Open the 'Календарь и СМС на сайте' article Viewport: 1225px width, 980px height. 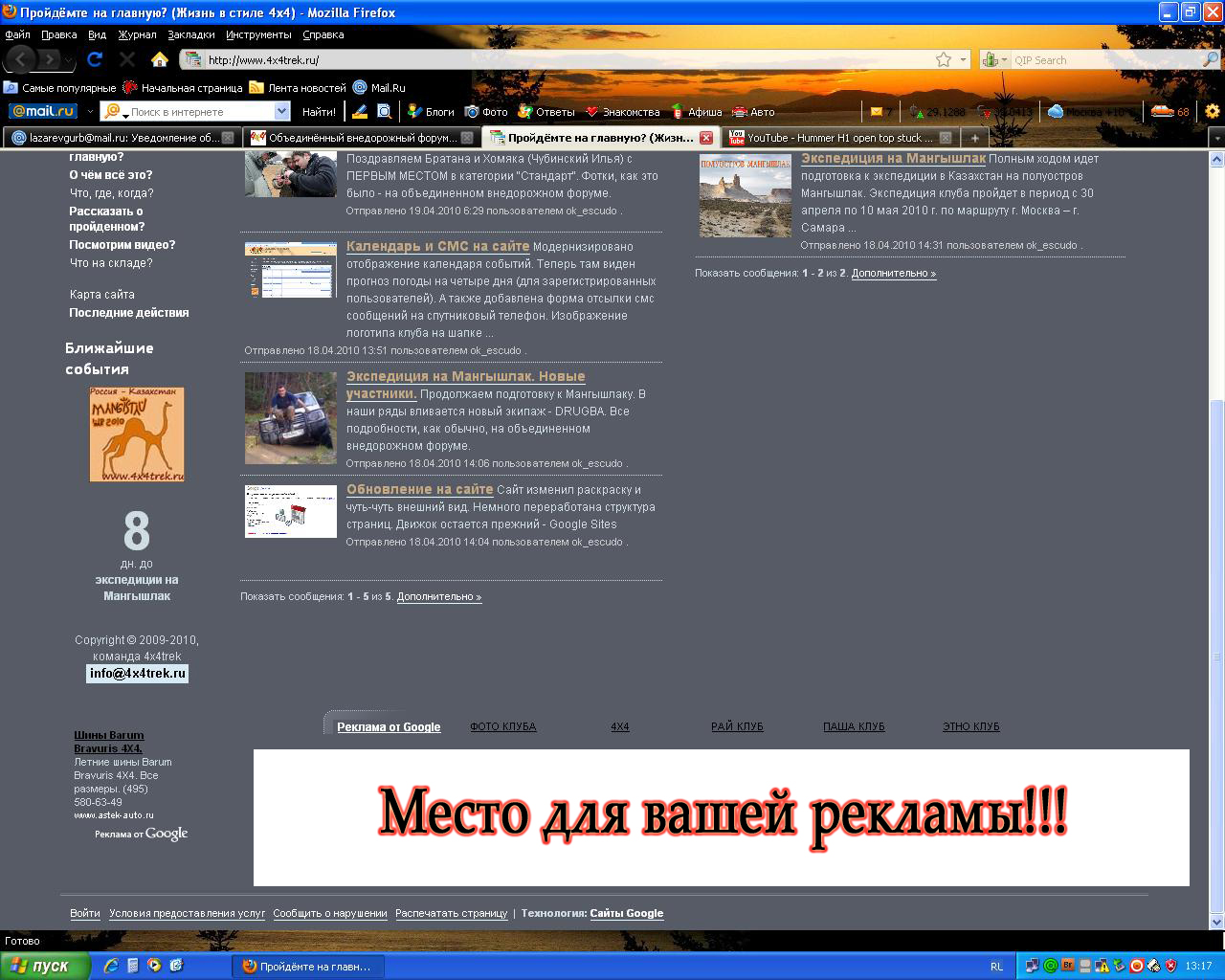click(437, 246)
